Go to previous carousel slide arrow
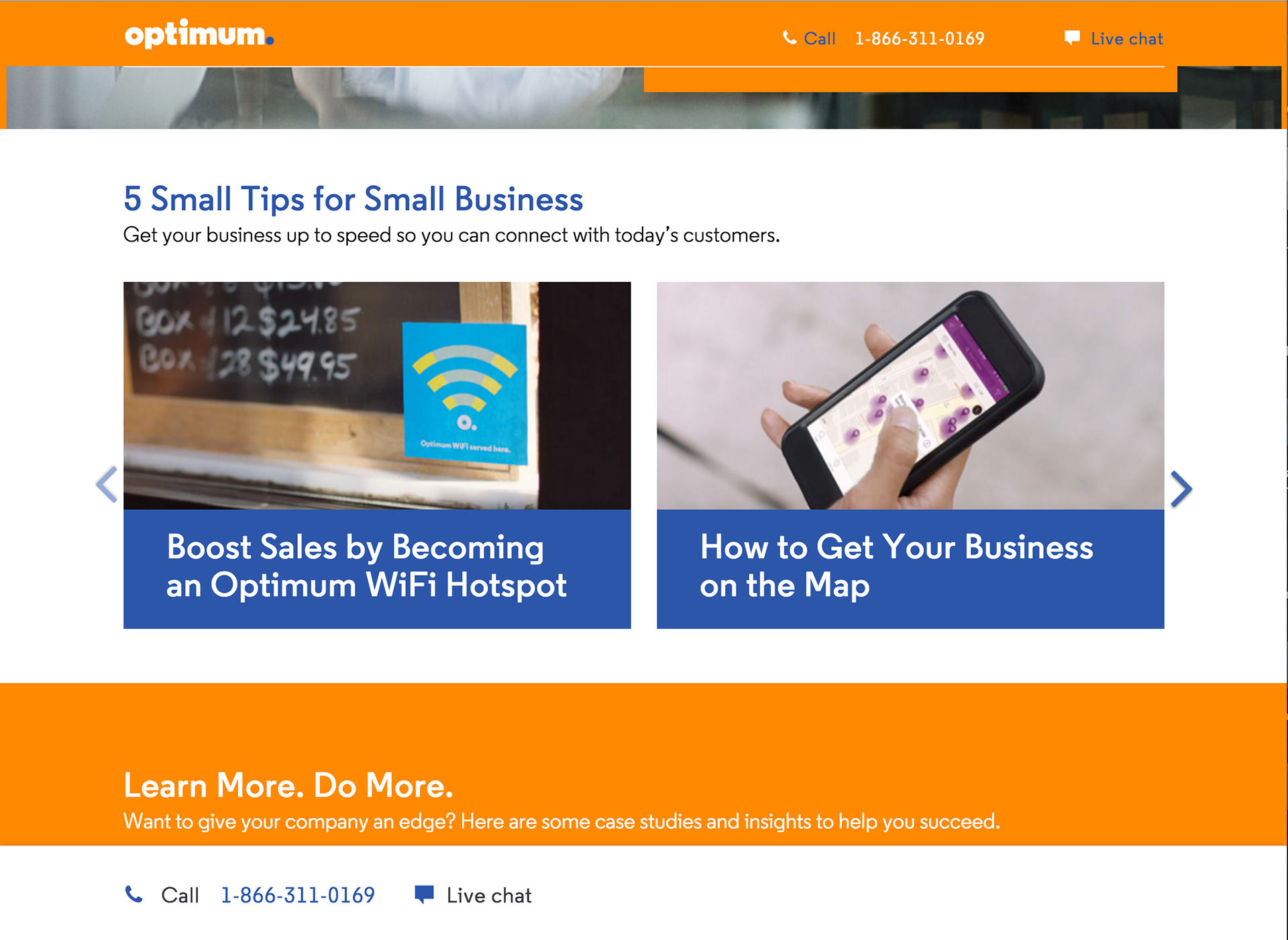 click(107, 484)
